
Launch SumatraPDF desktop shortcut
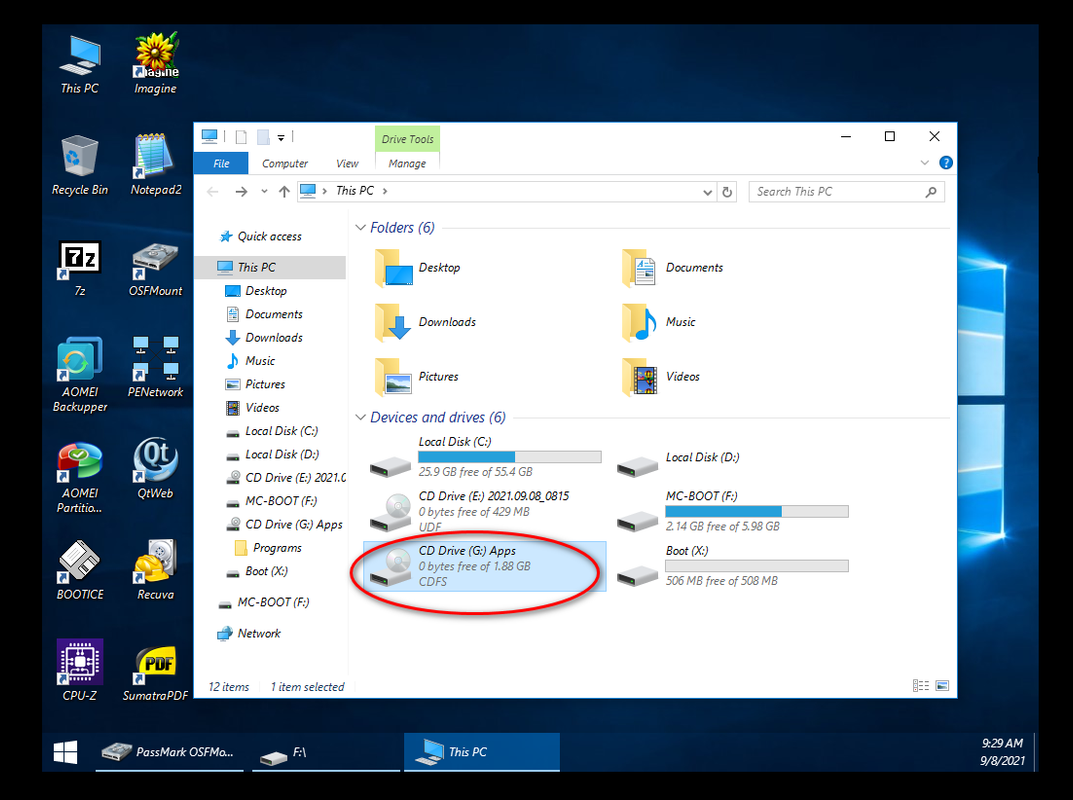point(155,671)
